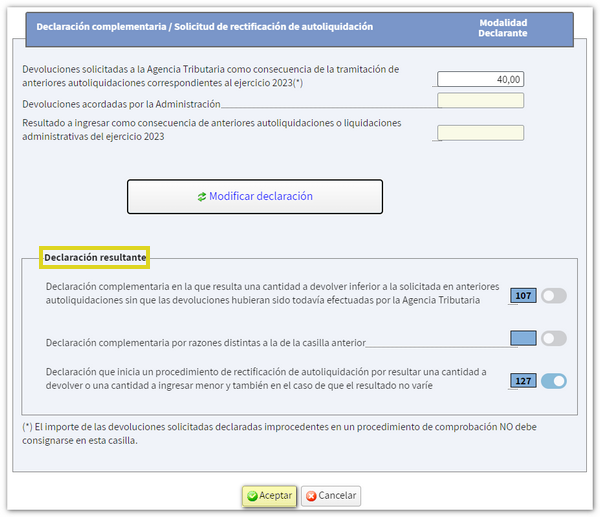This screenshot has width=600, height=517.
Task: Click the Modalidad Declarante header label
Action: point(504,28)
